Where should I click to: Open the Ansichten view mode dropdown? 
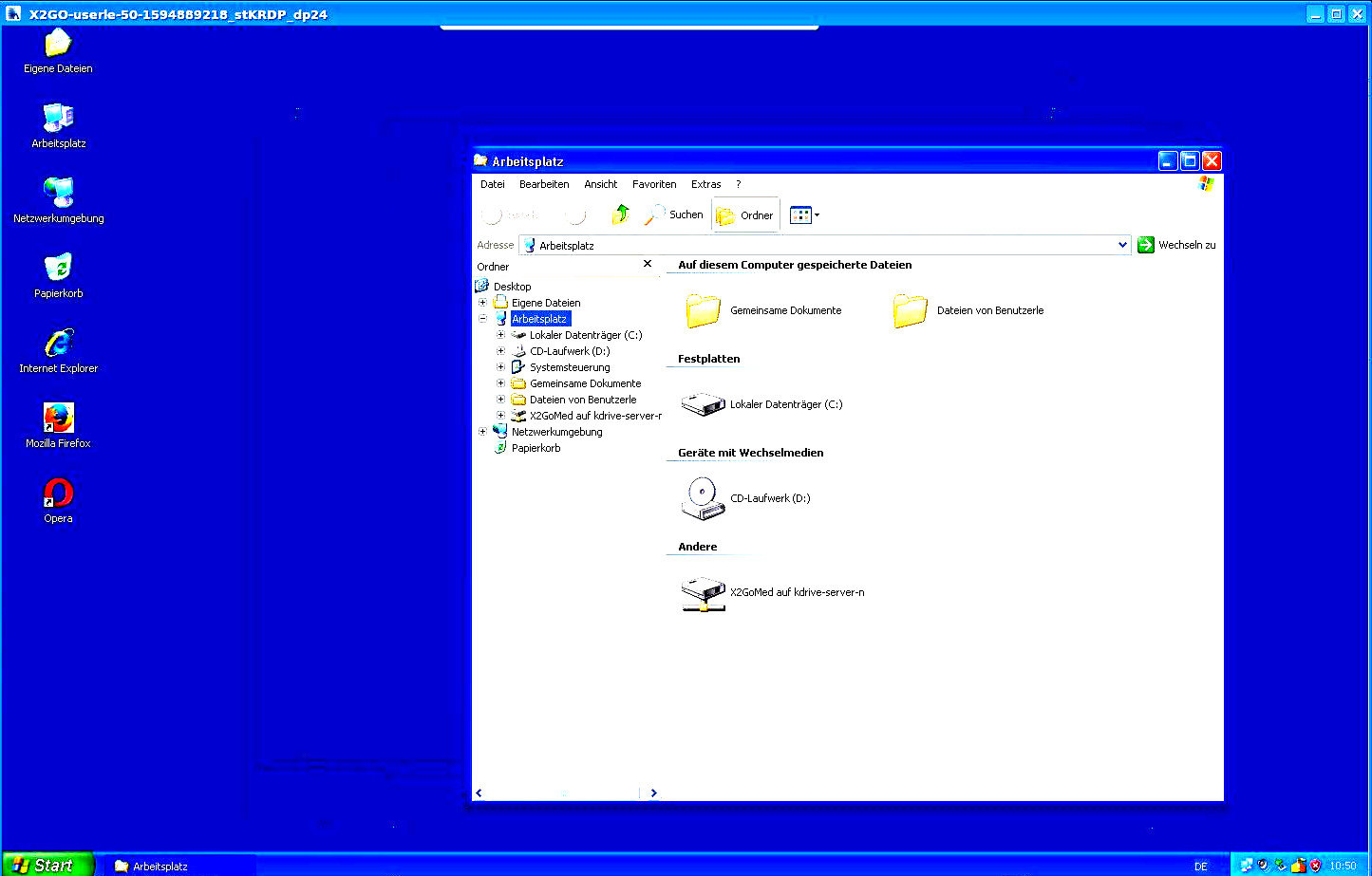point(804,215)
